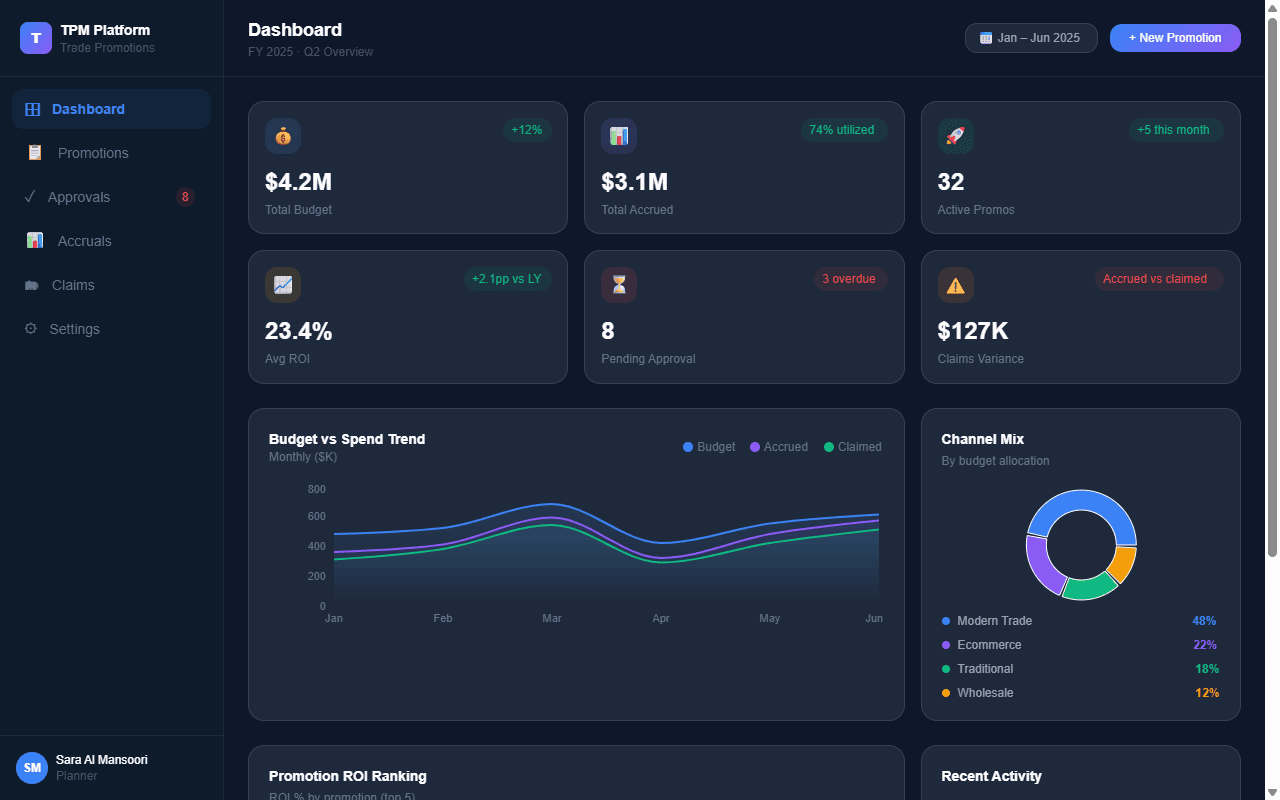Click the hourglass icon on Pending Approval card
This screenshot has width=1280, height=800.
click(x=619, y=285)
